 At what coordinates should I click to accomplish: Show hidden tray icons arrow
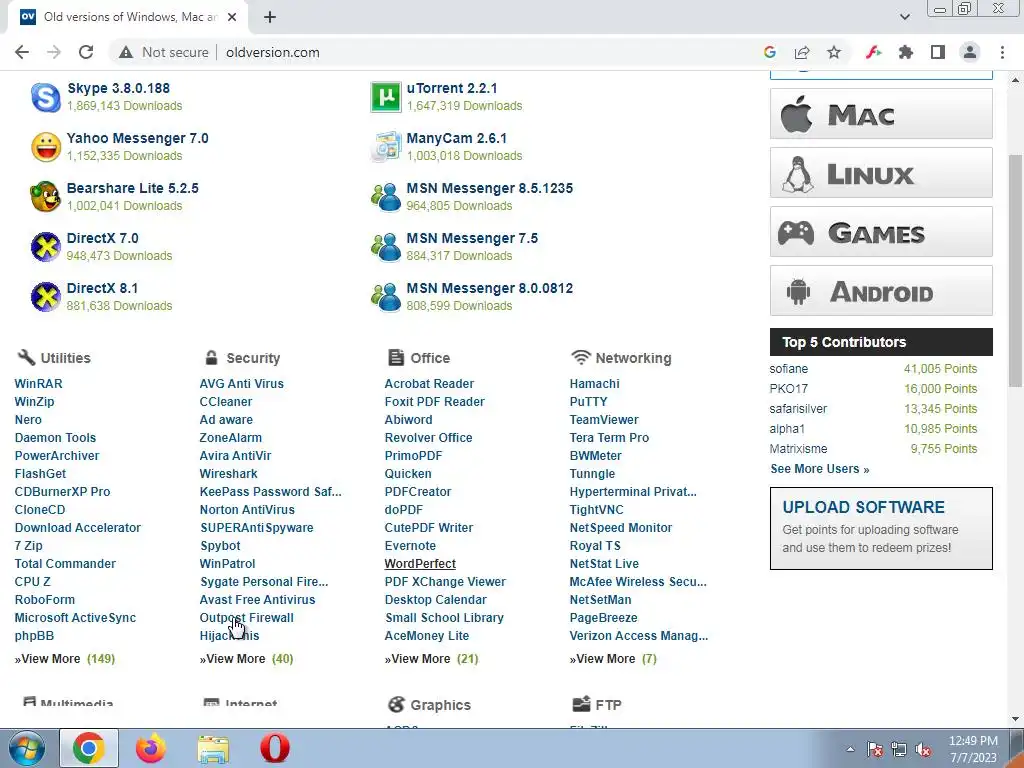[850, 750]
